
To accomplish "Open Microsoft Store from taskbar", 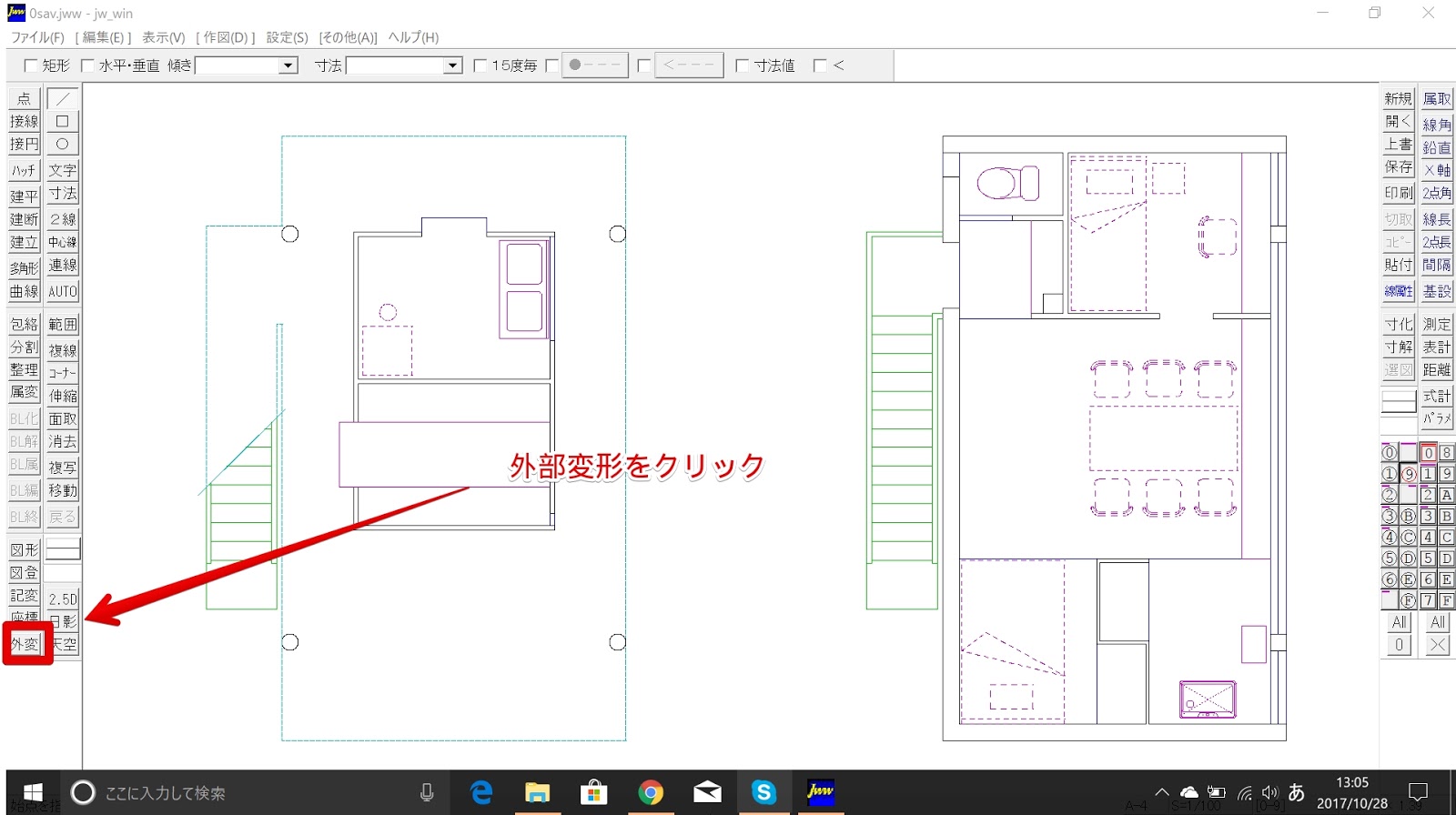I will point(593,792).
